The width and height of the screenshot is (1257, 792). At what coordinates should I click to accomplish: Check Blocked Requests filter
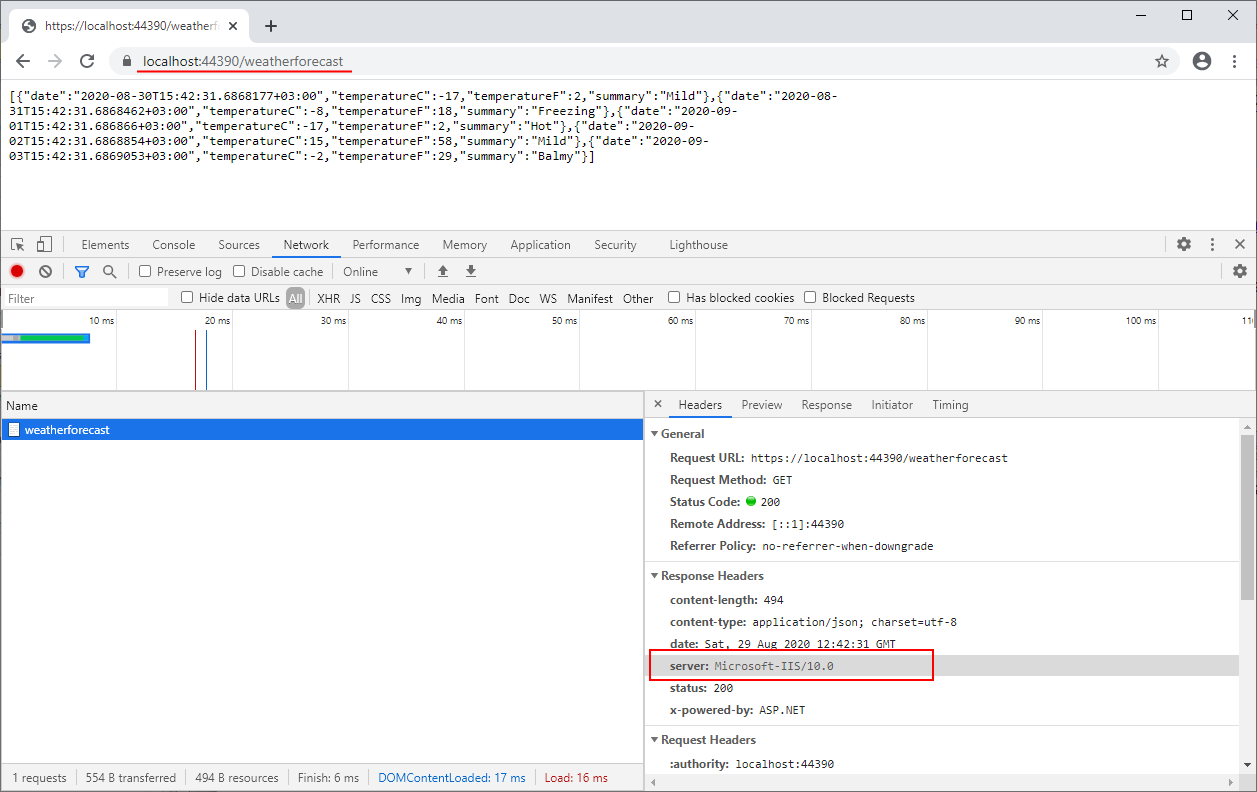click(x=811, y=297)
